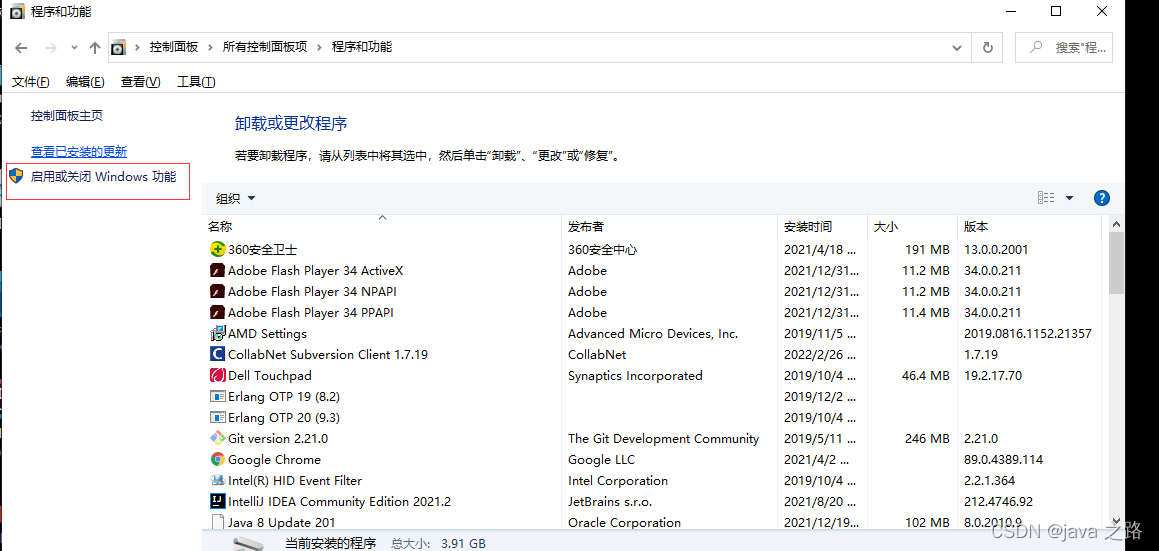Screen dimensions: 1159x551
Task: Select the Google Chrome row name
Action: pyautogui.click(x=274, y=459)
